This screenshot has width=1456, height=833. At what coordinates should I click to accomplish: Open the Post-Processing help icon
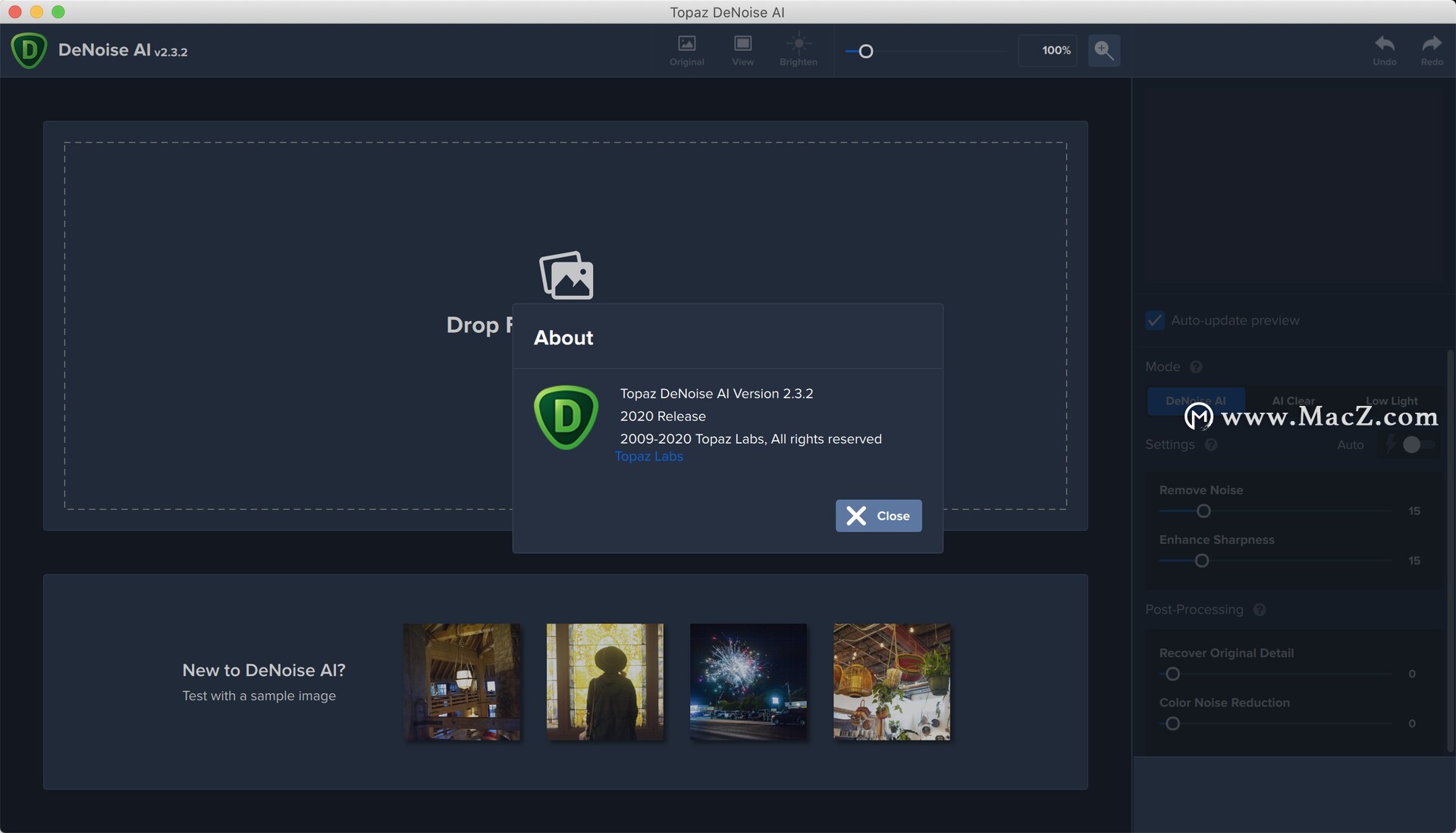1260,610
